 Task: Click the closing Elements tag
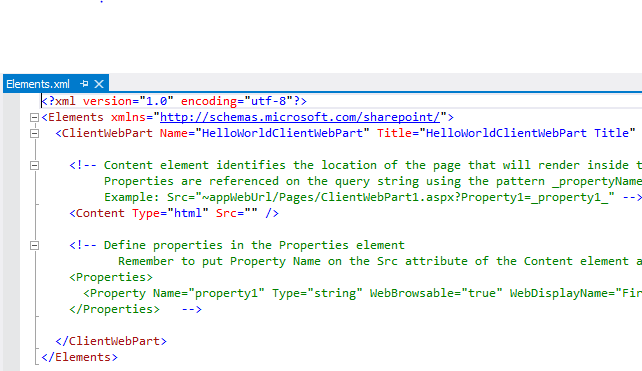tap(79, 357)
